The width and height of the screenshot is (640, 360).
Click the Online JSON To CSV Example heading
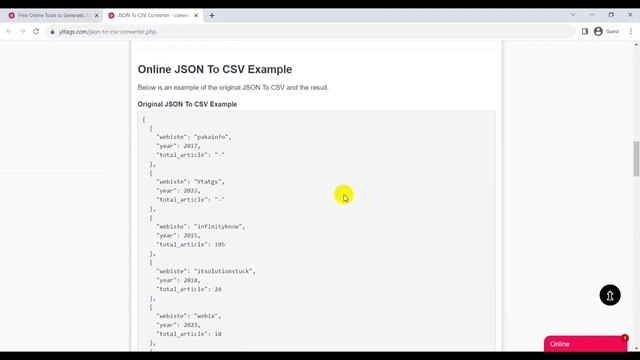215,69
